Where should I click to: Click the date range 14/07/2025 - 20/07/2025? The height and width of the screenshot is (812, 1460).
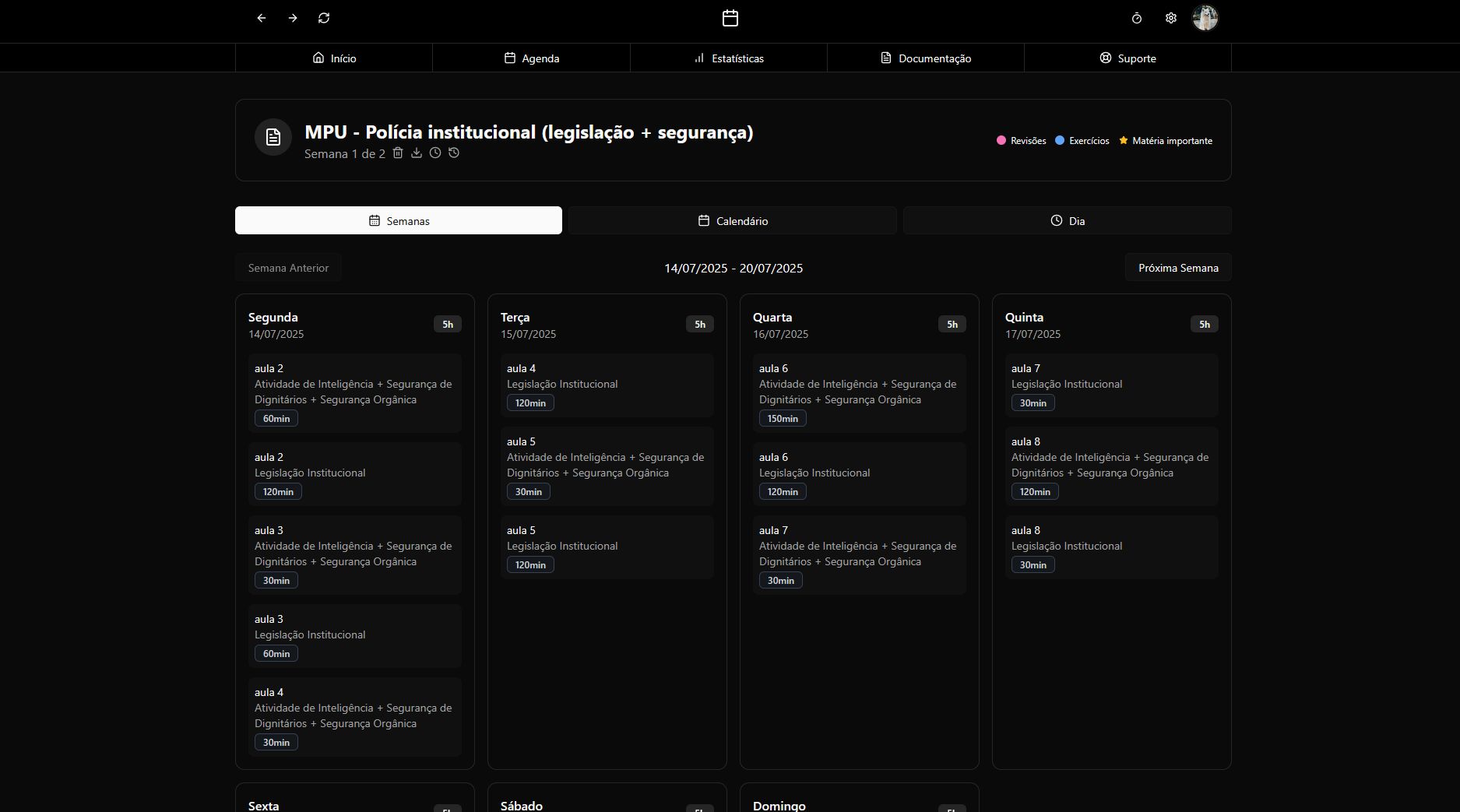(734, 268)
